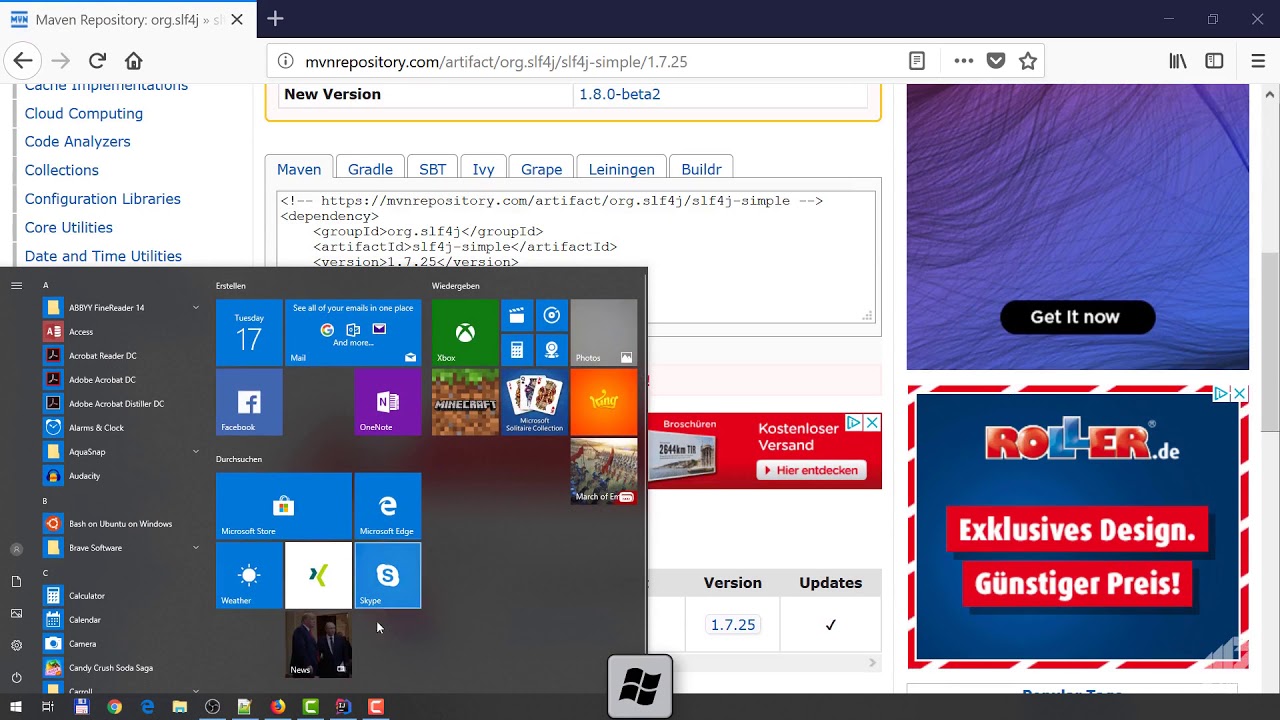The height and width of the screenshot is (720, 1280).
Task: Open the page actions three-dot menu
Action: [963, 61]
